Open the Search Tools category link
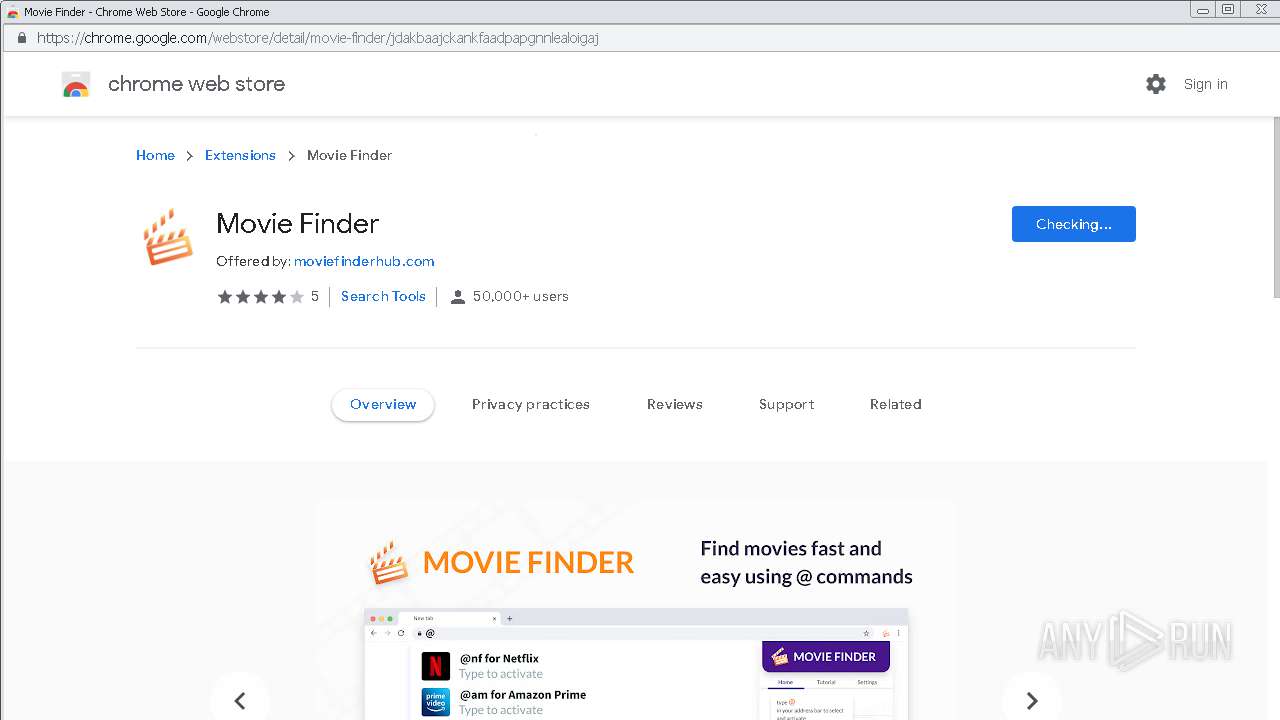This screenshot has height=720, width=1280. (x=383, y=296)
